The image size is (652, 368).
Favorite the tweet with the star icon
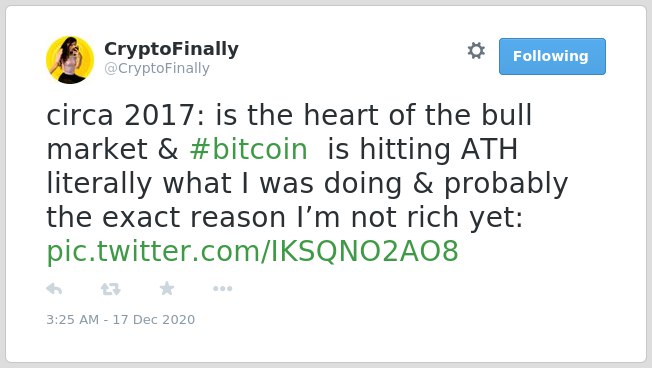pos(167,288)
